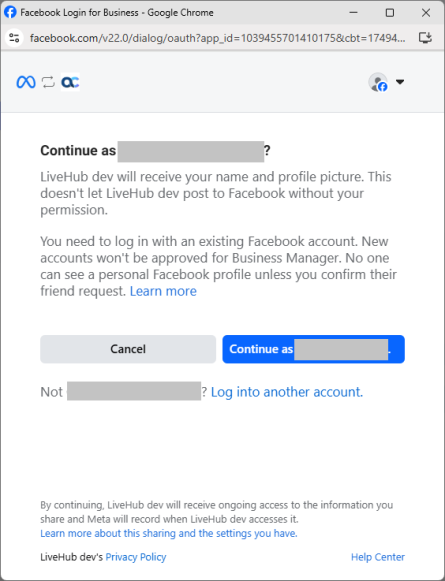
Task: Click the Meta infinity logo
Action: 26,82
